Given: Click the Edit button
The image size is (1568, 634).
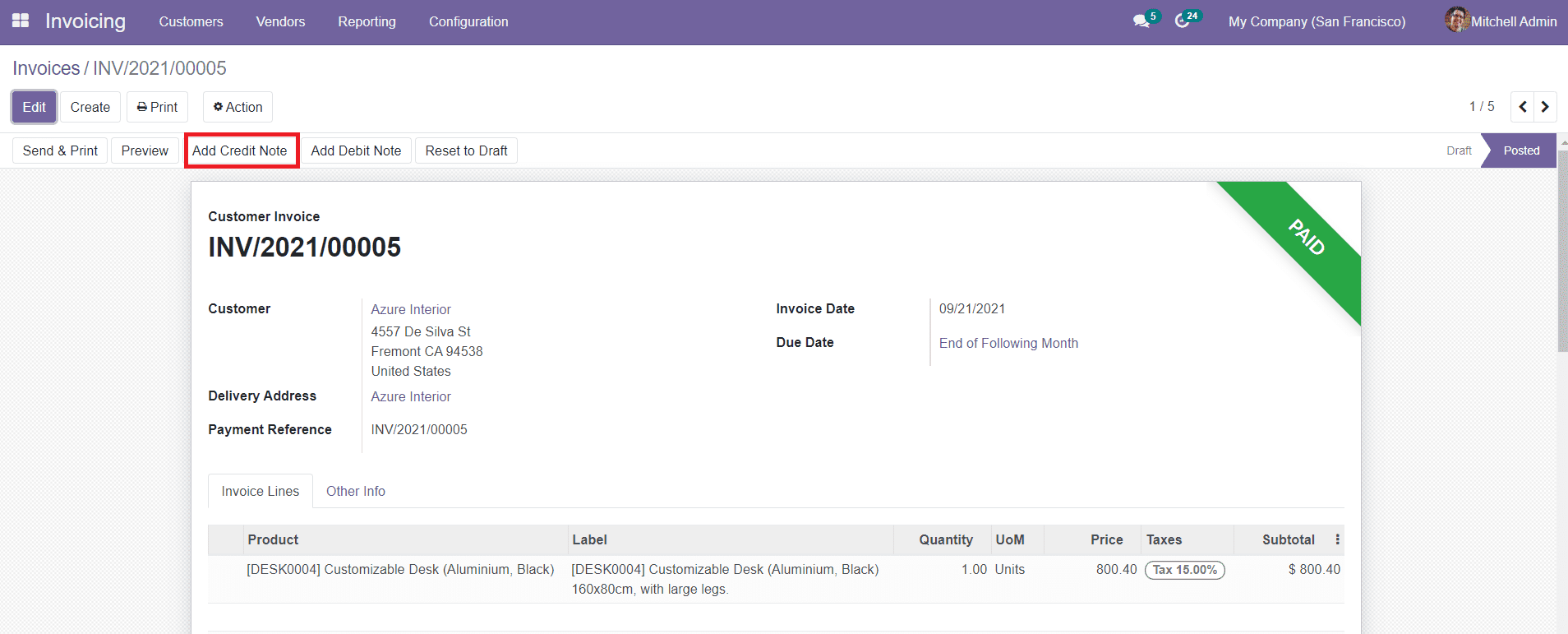Looking at the screenshot, I should click(34, 107).
